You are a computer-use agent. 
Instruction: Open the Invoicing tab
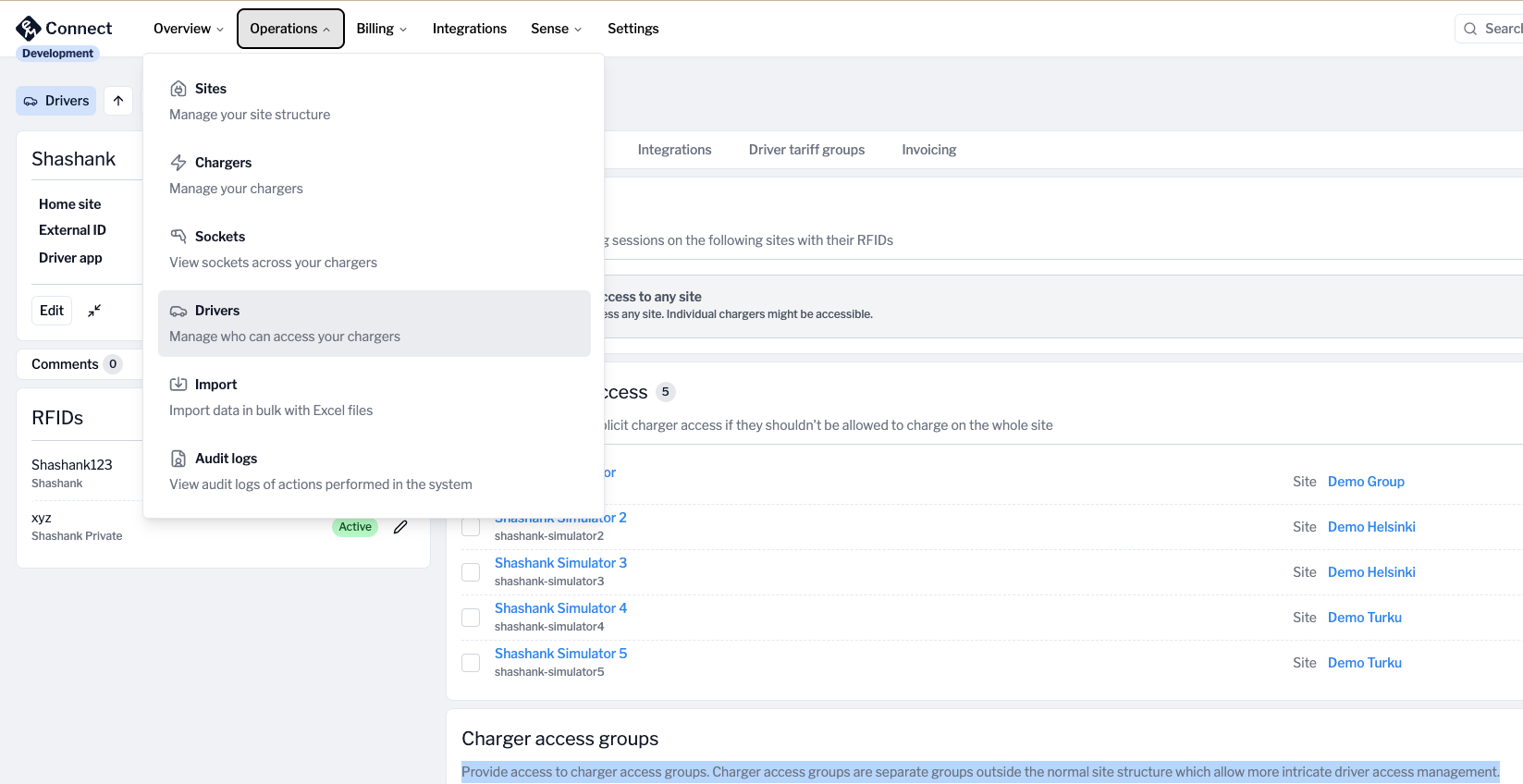pos(928,150)
